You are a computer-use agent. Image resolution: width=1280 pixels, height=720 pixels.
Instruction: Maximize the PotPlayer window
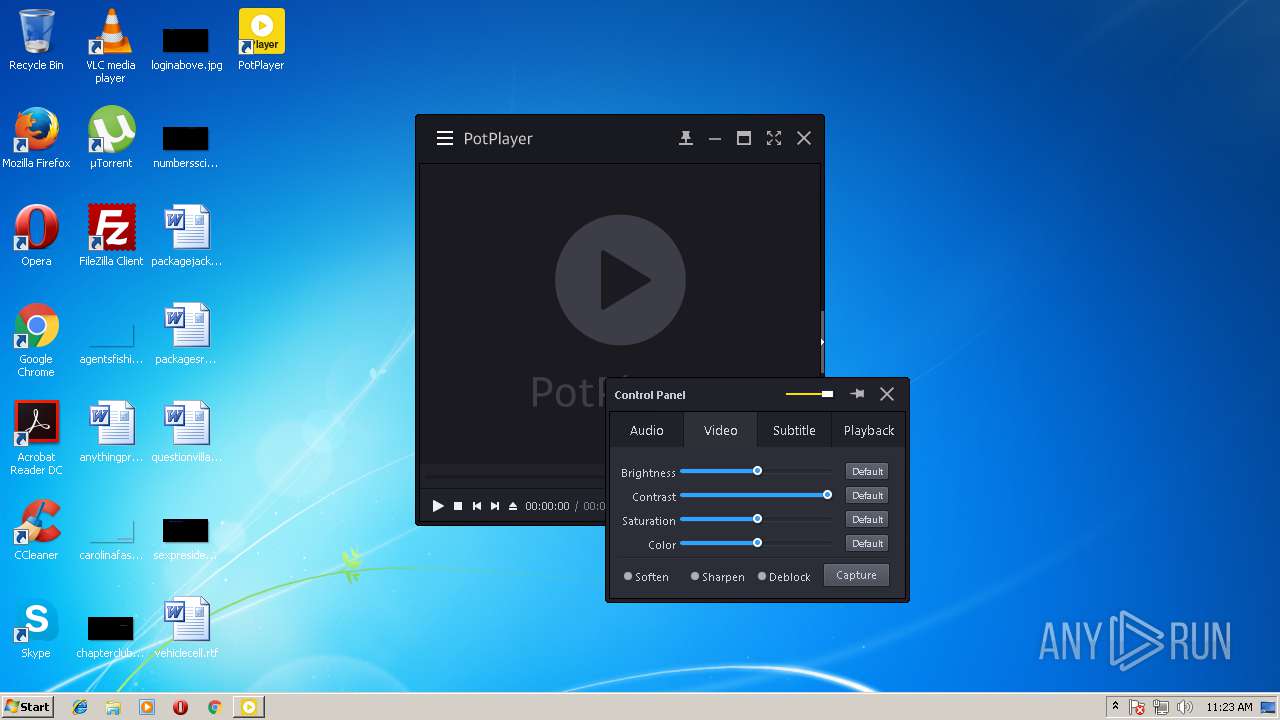(744, 139)
